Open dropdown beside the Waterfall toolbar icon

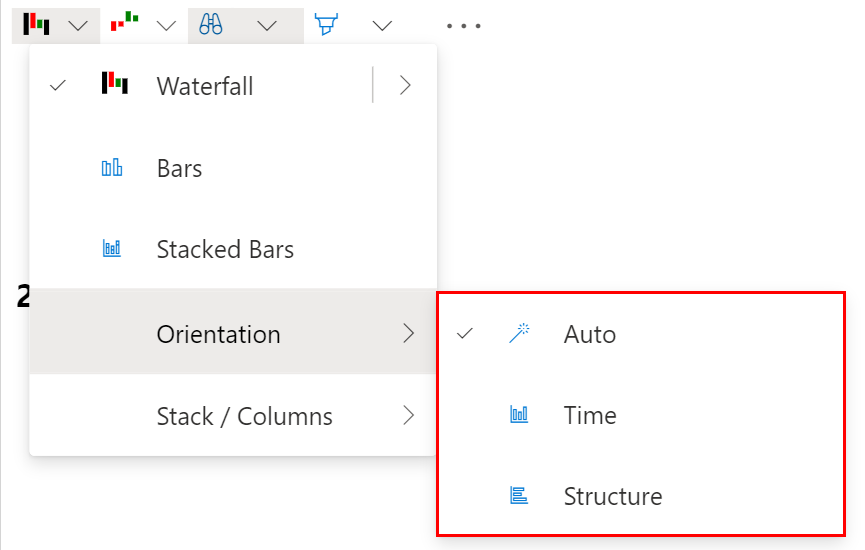(x=79, y=26)
